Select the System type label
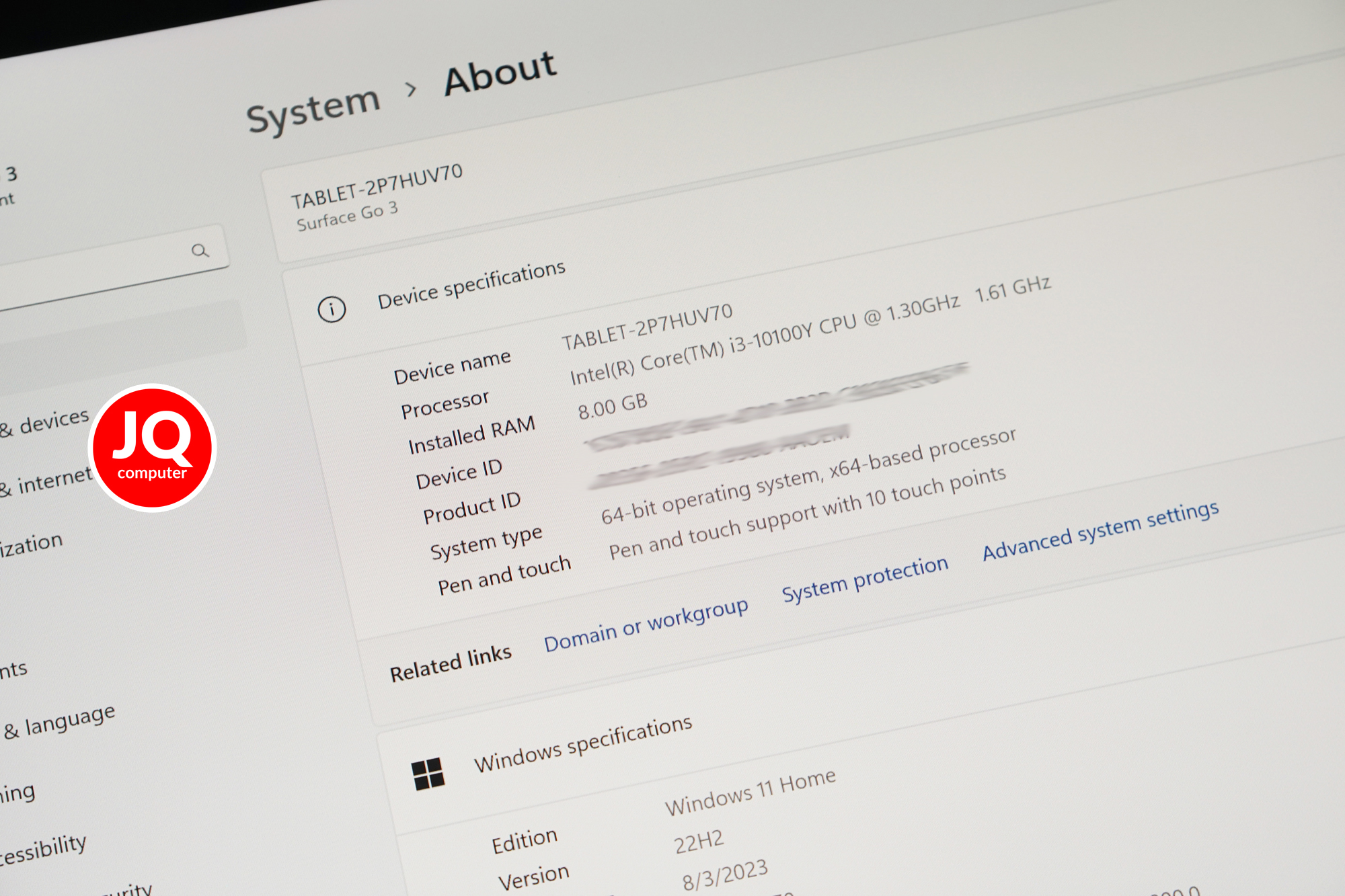The image size is (1345, 896). coord(486,543)
